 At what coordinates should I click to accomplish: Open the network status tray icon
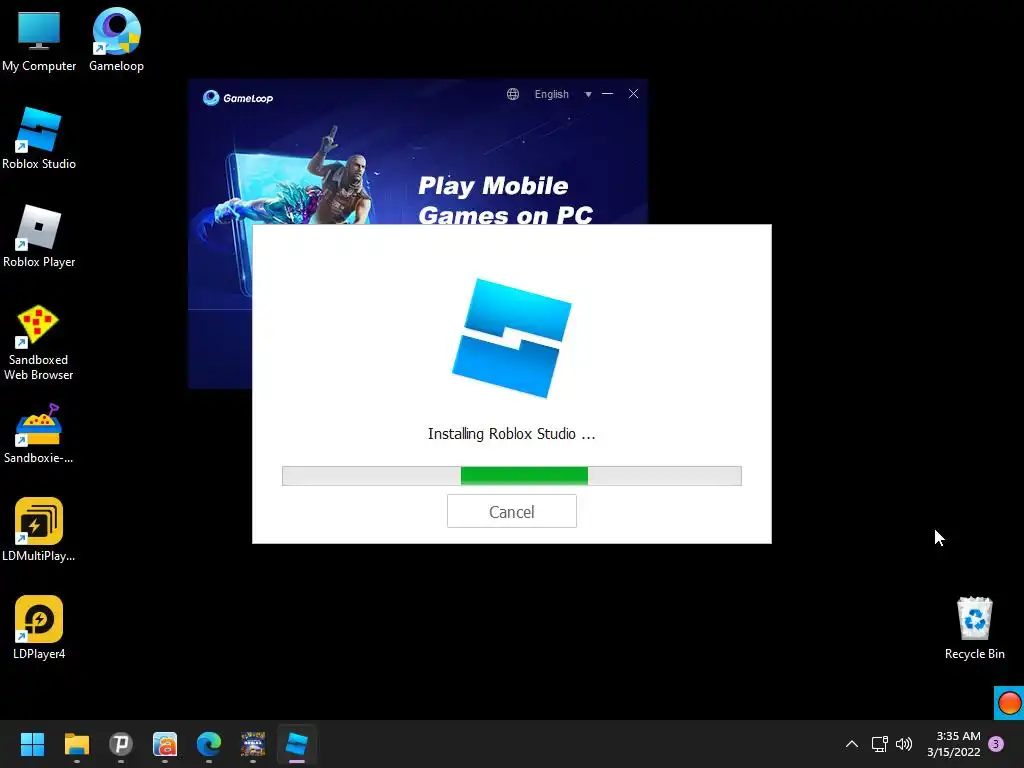[879, 744]
